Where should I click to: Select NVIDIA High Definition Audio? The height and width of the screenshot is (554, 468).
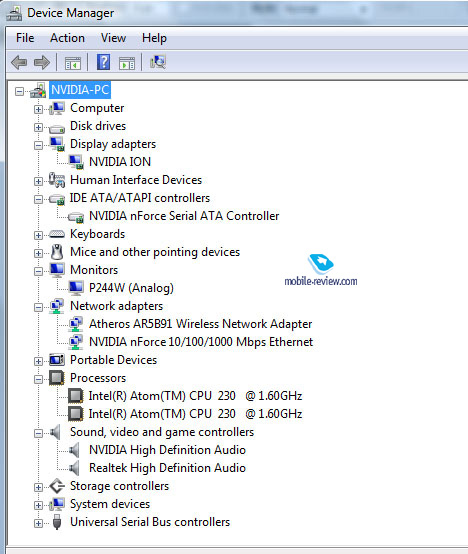pyautogui.click(x=167, y=450)
